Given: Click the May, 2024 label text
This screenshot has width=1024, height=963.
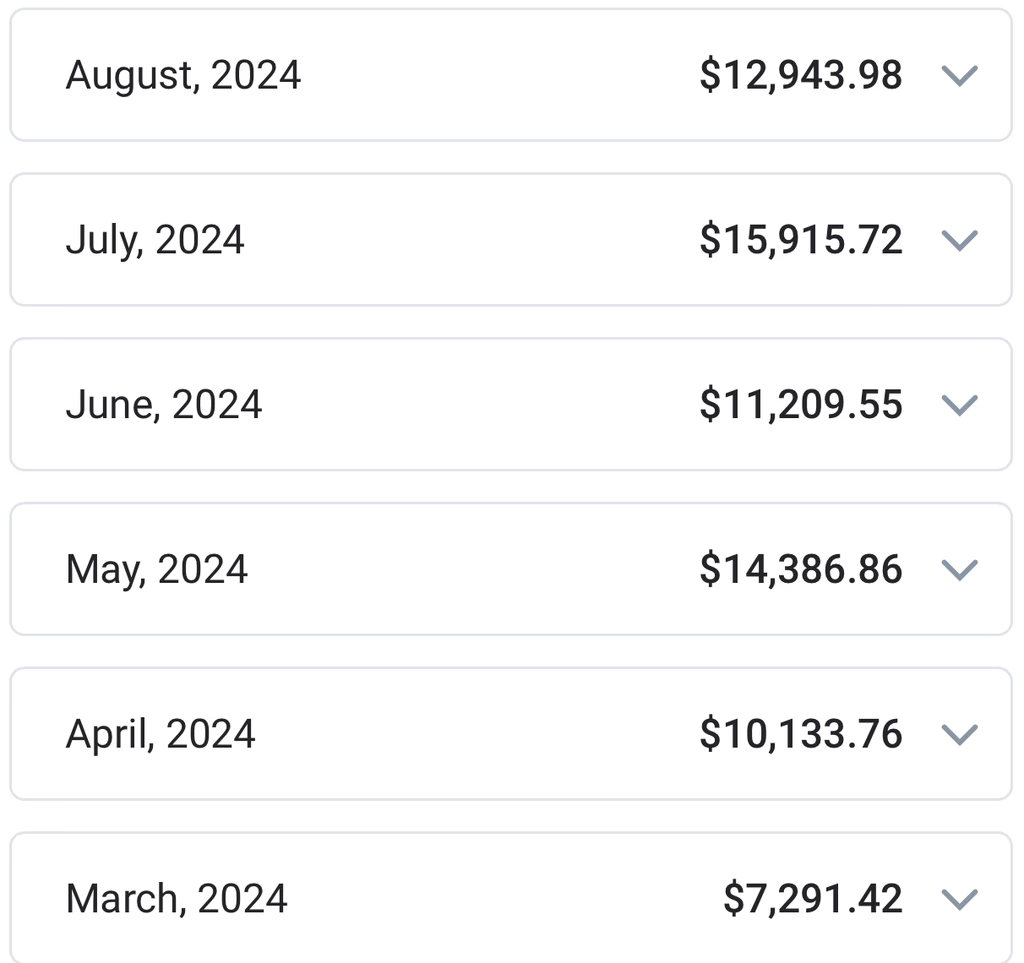Looking at the screenshot, I should (x=157, y=570).
